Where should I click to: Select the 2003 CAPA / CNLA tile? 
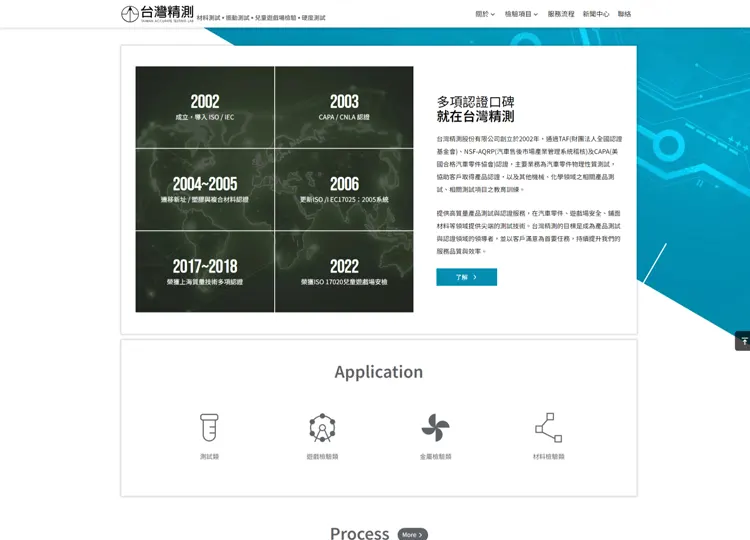(344, 107)
